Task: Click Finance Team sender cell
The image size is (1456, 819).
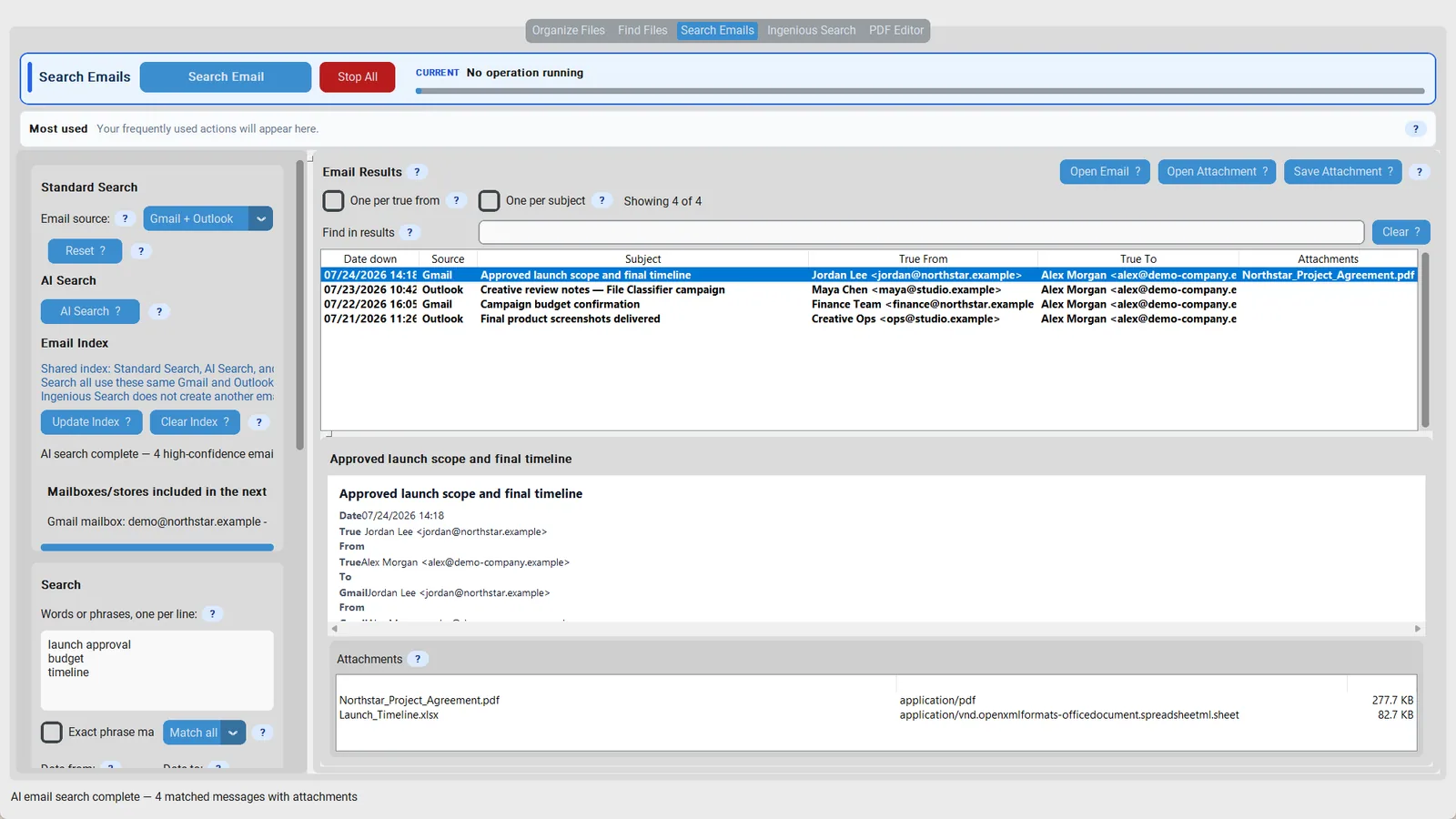Action: coord(923,304)
